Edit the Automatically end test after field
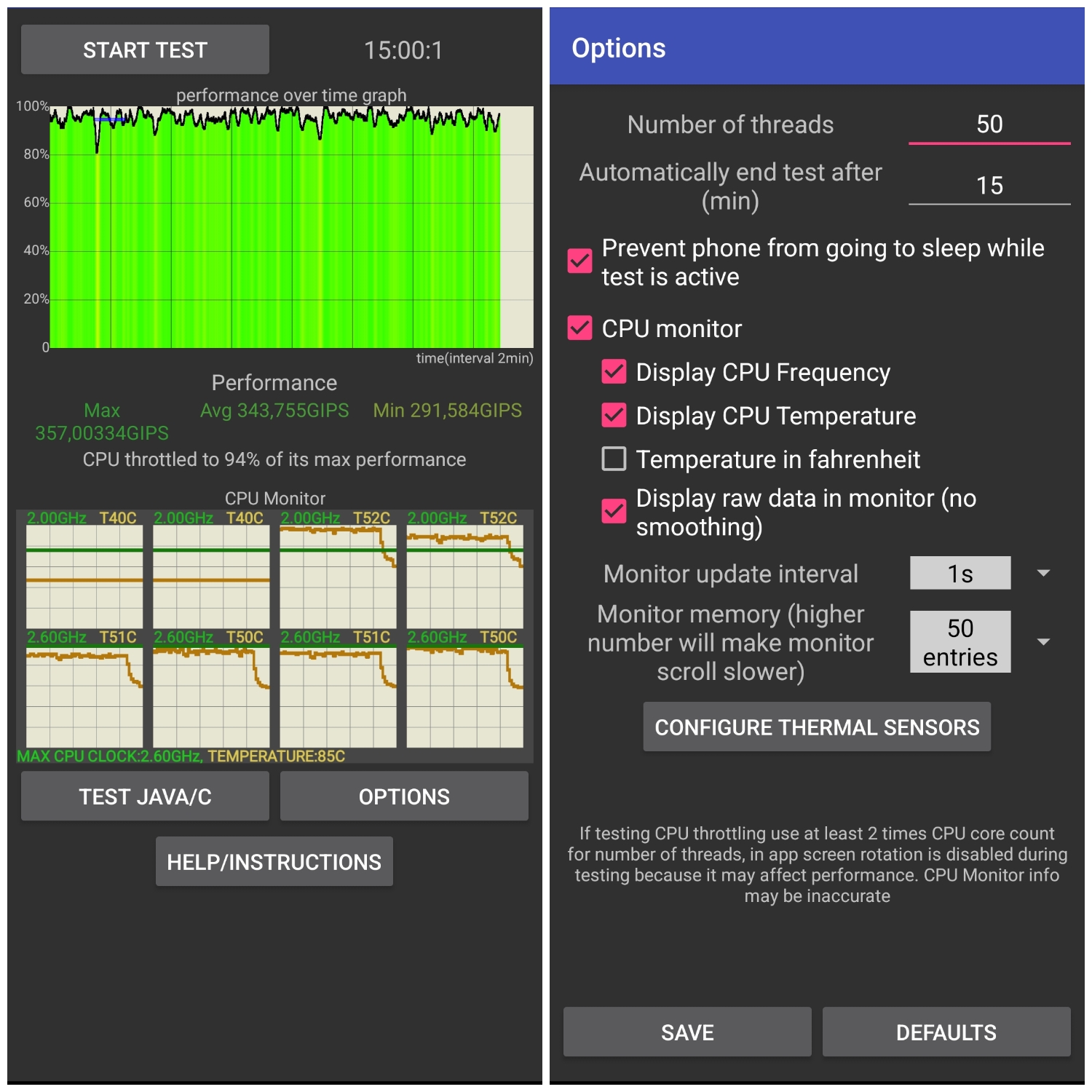The height and width of the screenshot is (1092, 1092). (x=989, y=186)
